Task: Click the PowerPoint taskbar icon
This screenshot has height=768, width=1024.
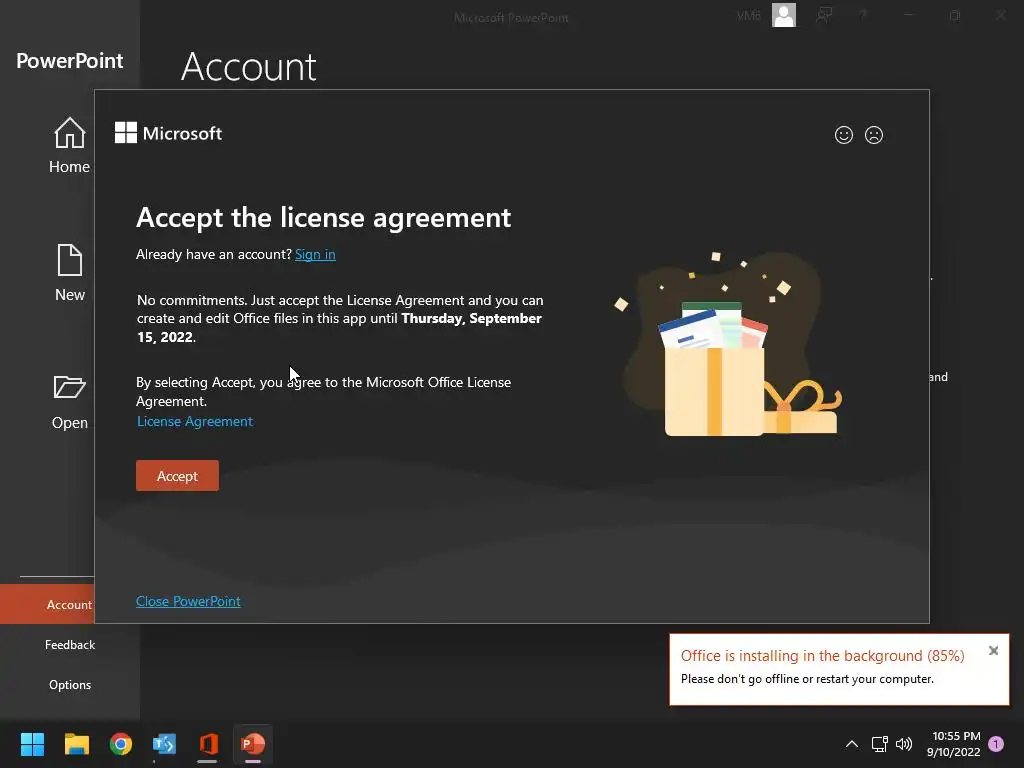Action: click(253, 744)
